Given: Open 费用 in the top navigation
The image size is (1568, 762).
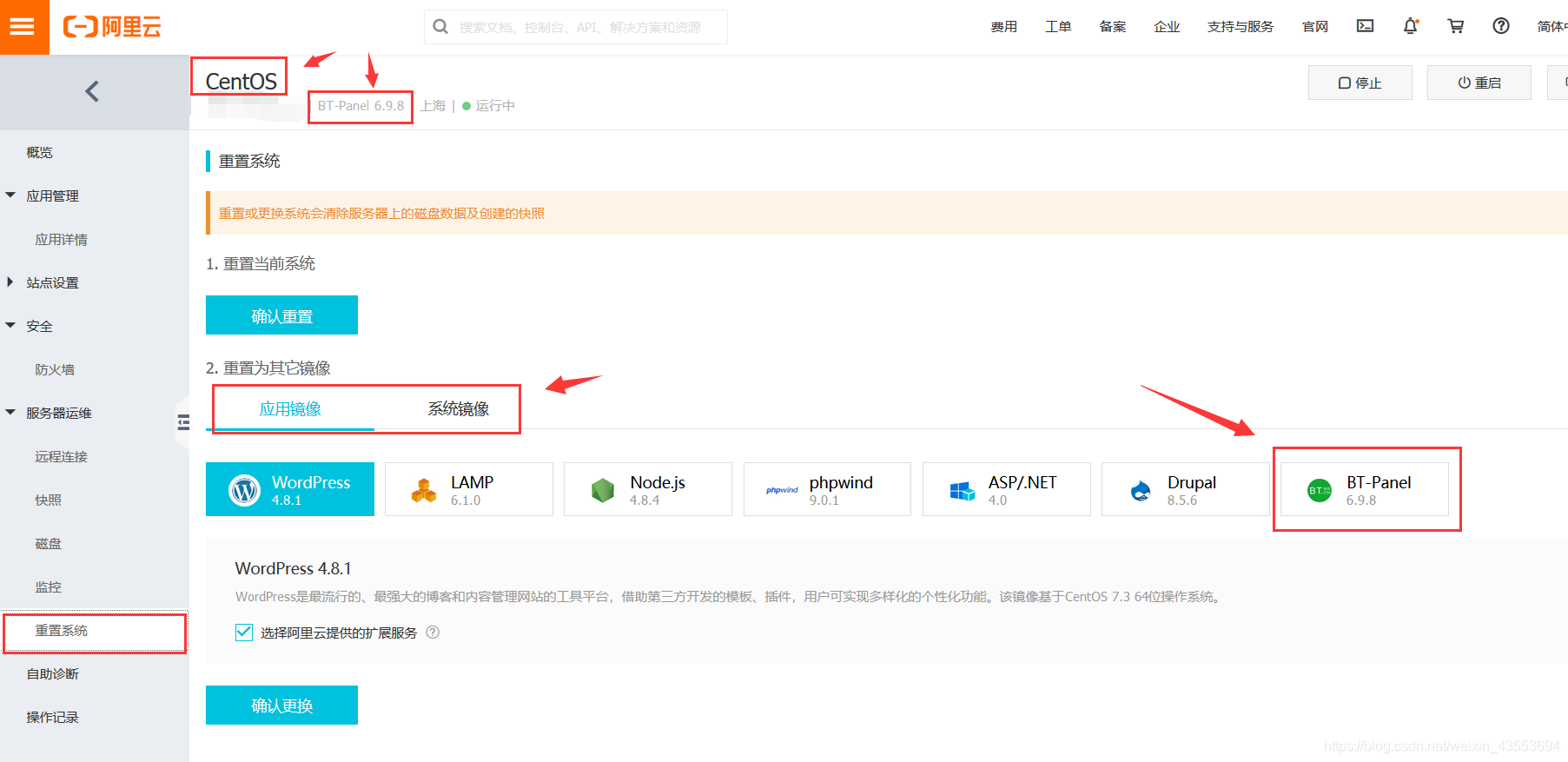Looking at the screenshot, I should (x=1004, y=27).
